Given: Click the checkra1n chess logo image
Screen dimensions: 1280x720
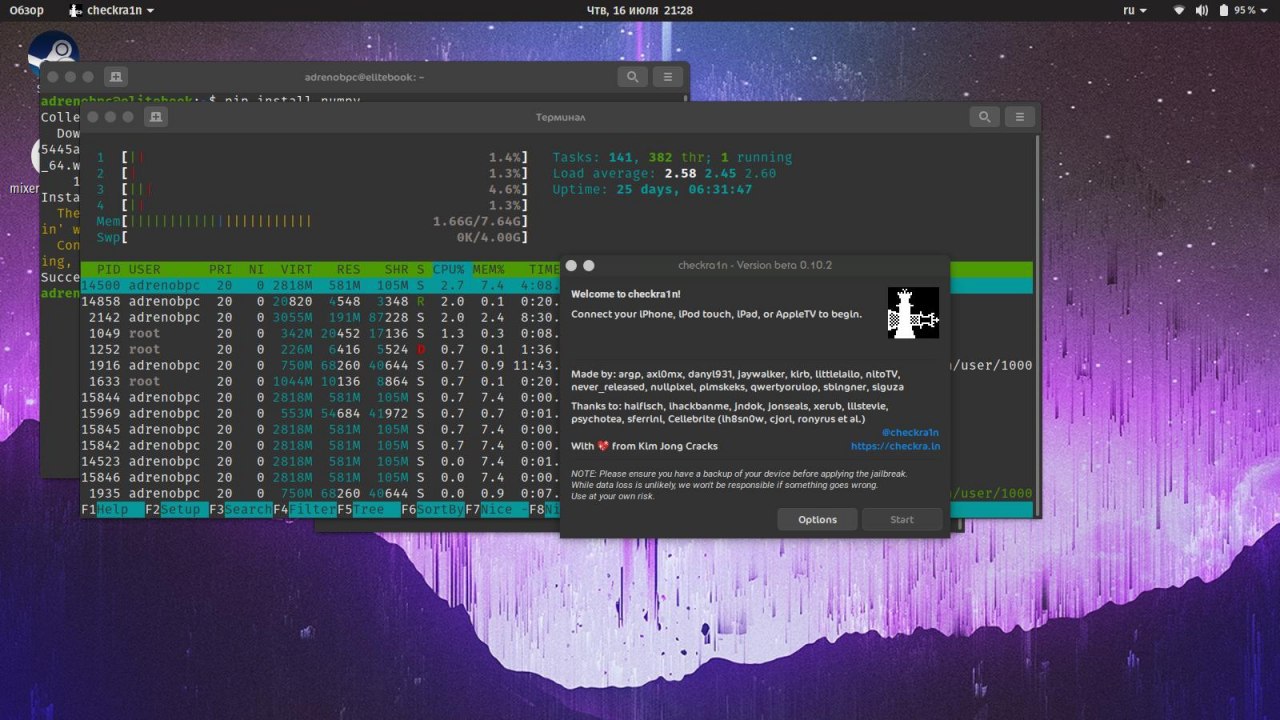Looking at the screenshot, I should pos(913,313).
